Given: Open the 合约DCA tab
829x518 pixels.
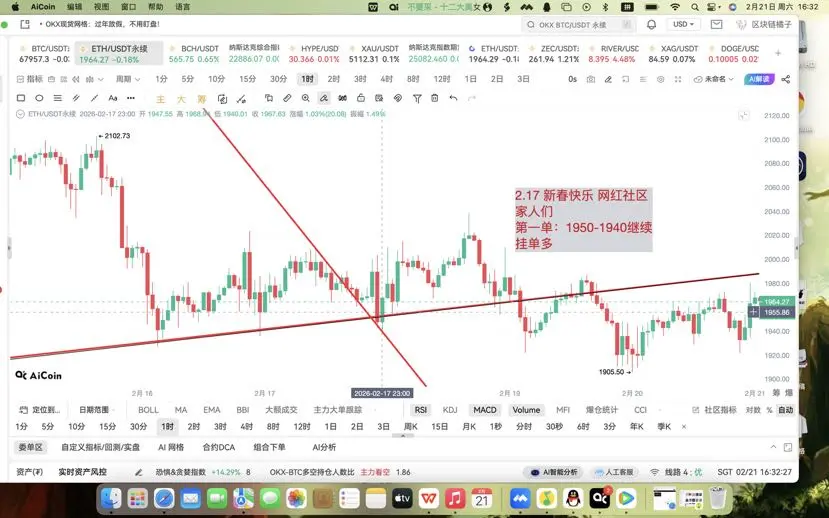Looking at the screenshot, I should click(x=218, y=447).
